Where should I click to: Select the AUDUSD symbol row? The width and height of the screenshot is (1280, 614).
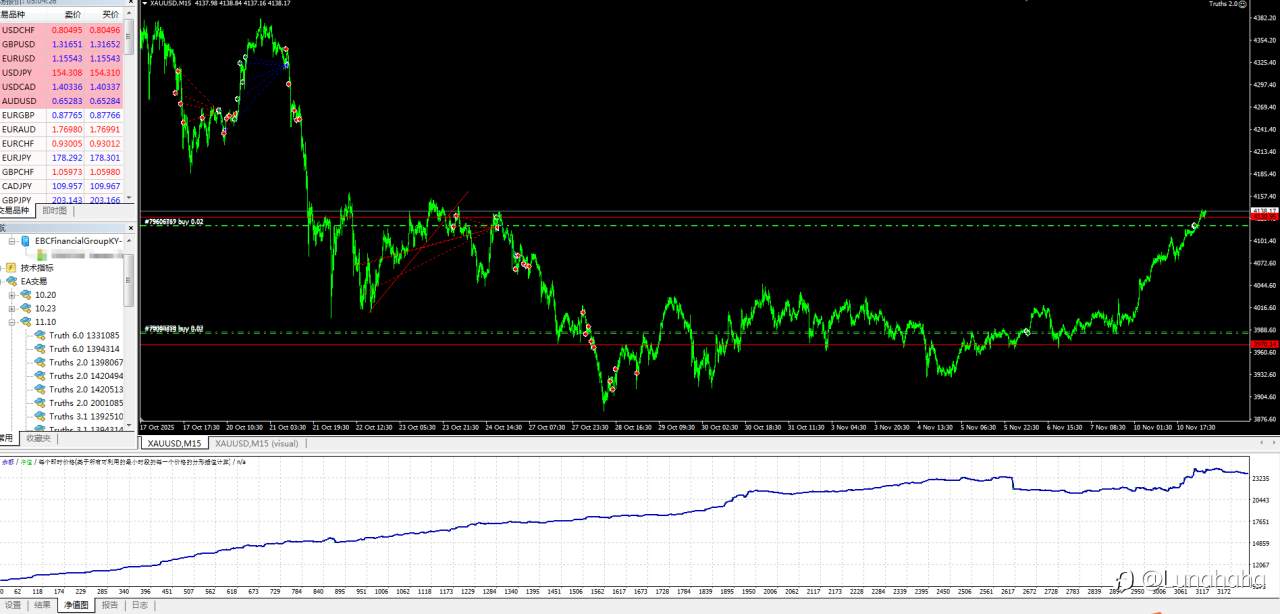[61, 101]
